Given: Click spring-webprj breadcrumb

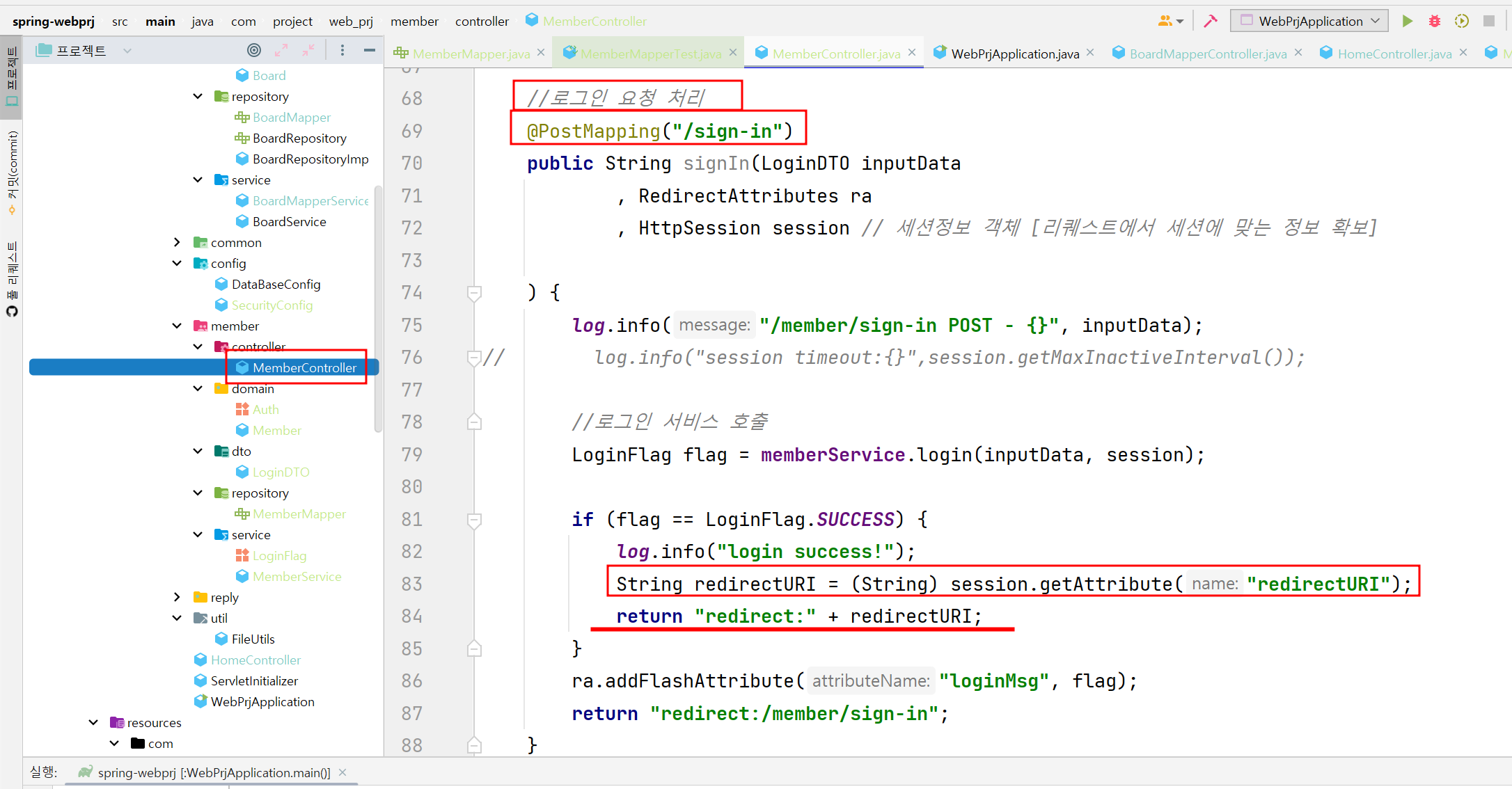Looking at the screenshot, I should 54,21.
